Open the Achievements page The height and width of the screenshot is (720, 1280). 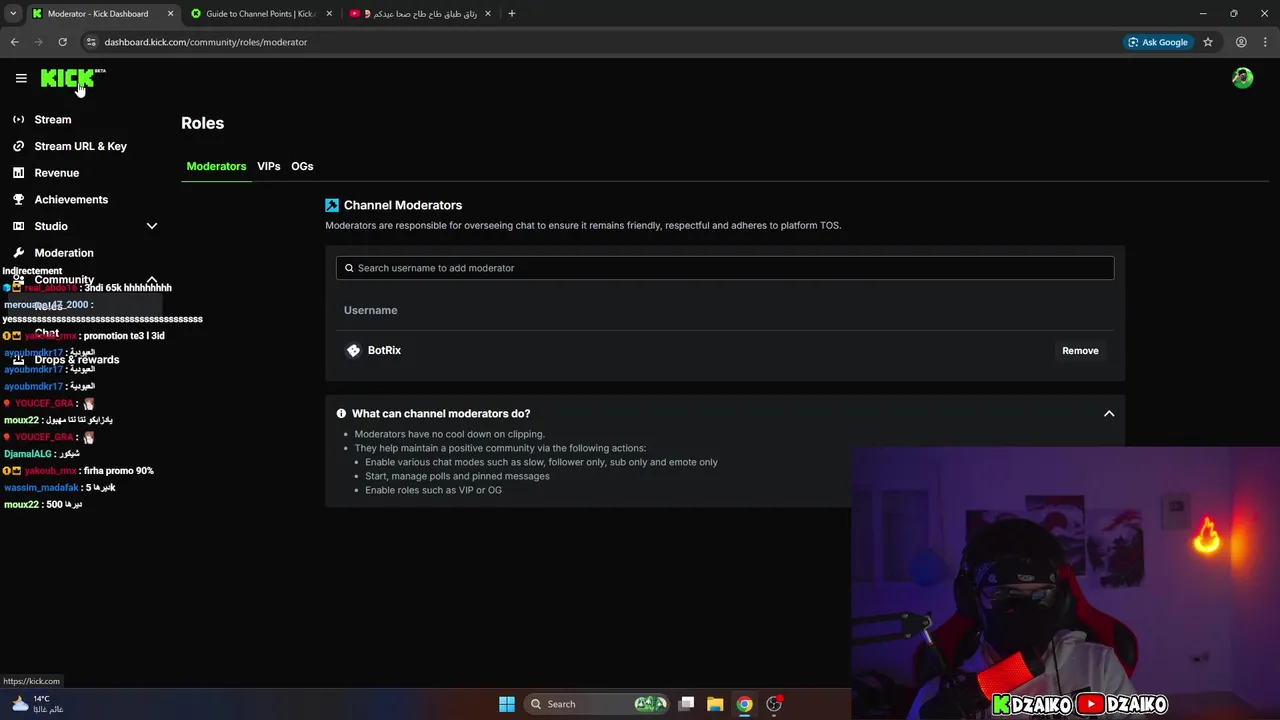(71, 199)
